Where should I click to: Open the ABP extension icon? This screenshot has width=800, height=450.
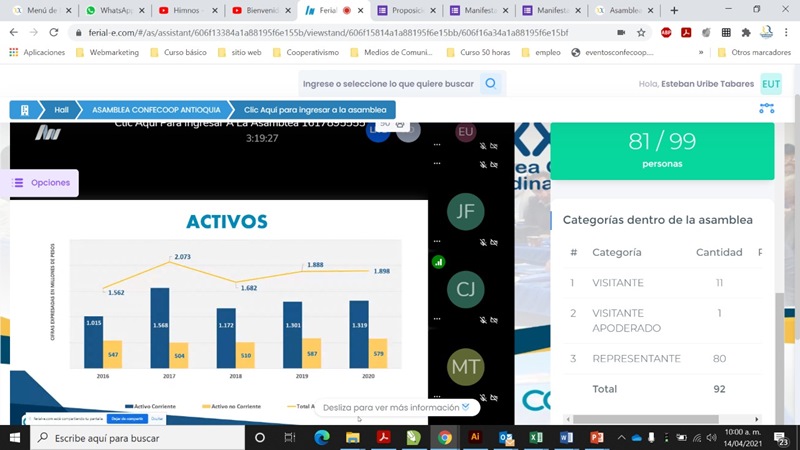tap(666, 33)
